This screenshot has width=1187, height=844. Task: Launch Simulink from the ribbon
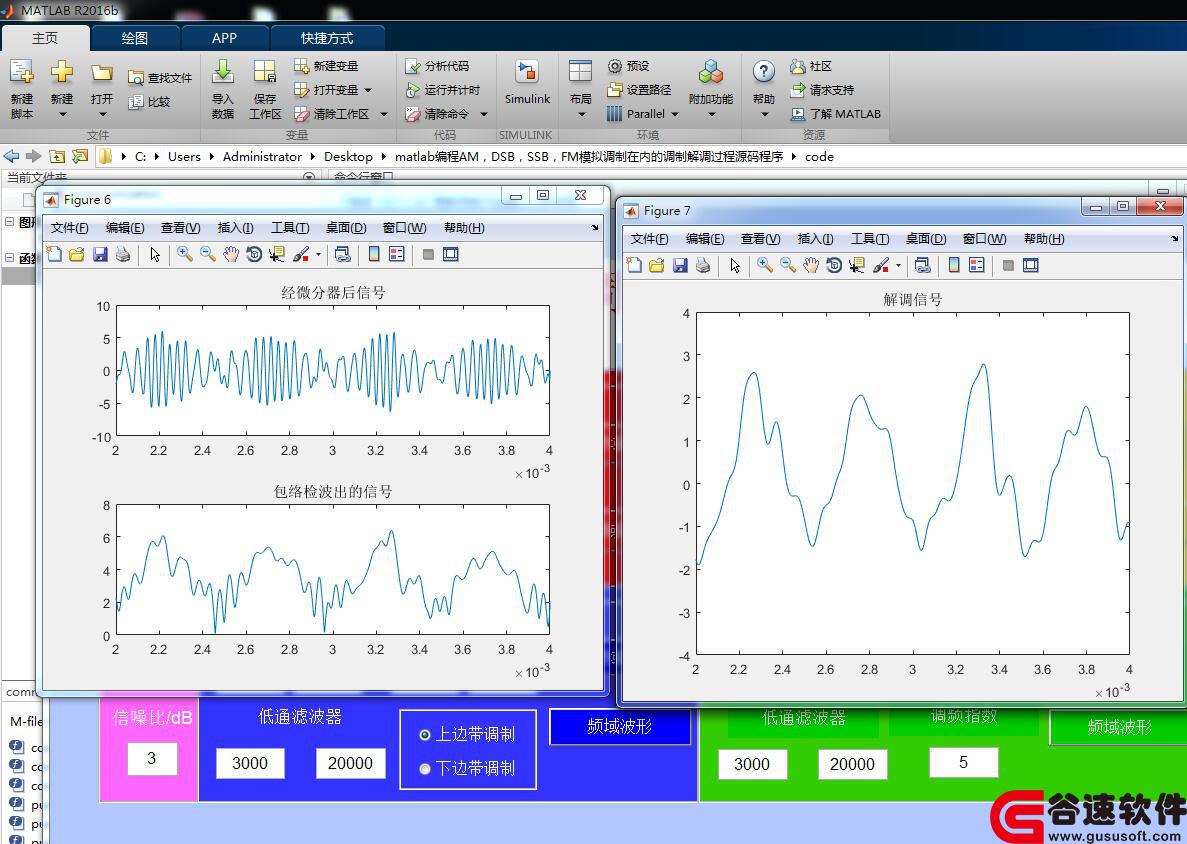point(527,82)
